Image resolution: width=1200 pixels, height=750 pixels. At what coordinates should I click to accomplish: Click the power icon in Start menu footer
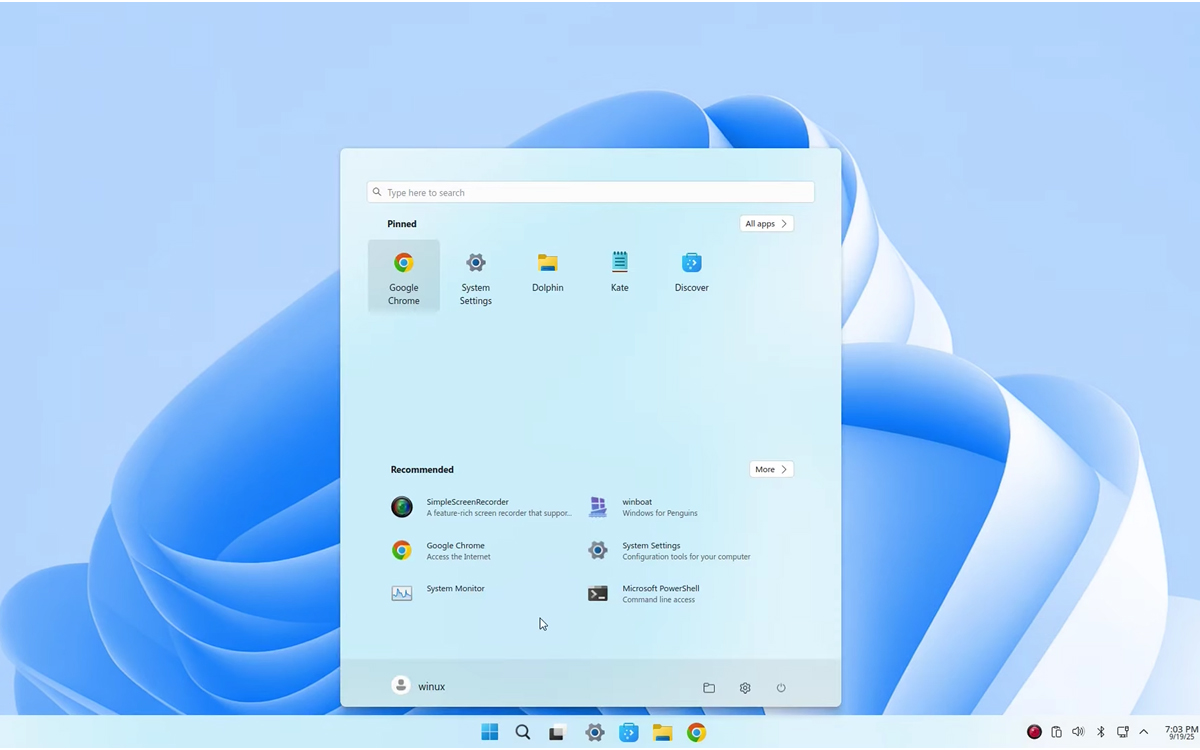click(781, 688)
